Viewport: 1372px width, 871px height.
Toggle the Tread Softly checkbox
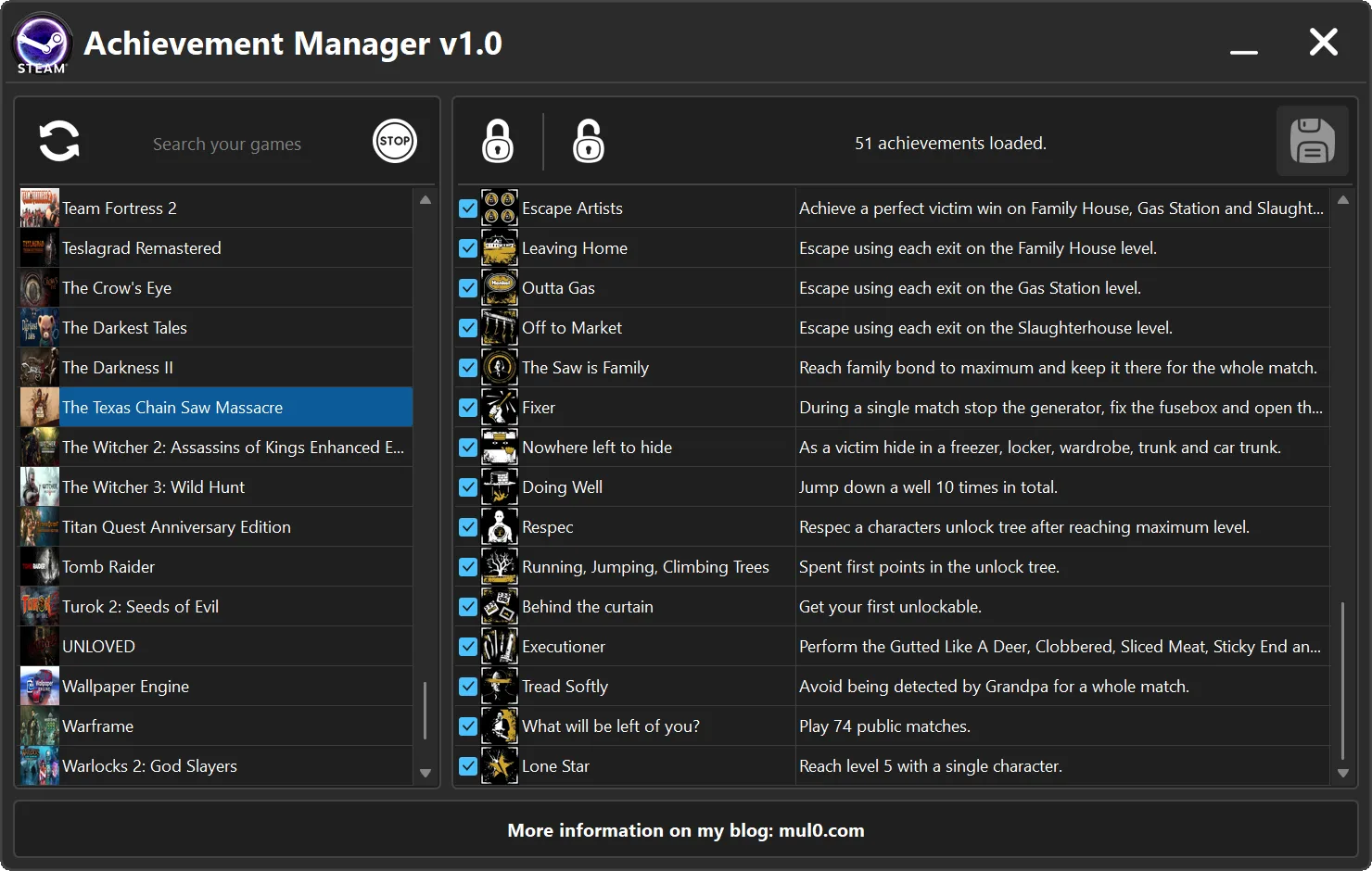pos(468,687)
